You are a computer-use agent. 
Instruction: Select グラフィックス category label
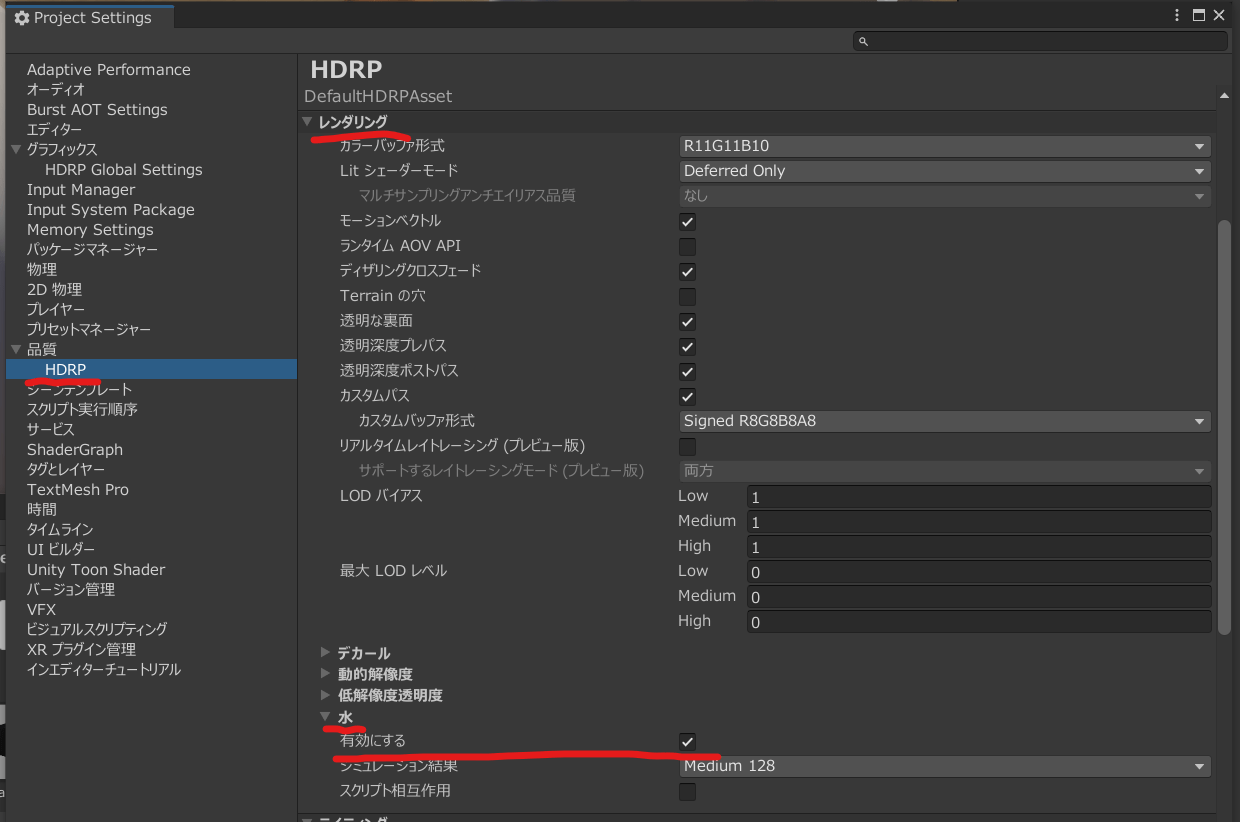(62, 150)
